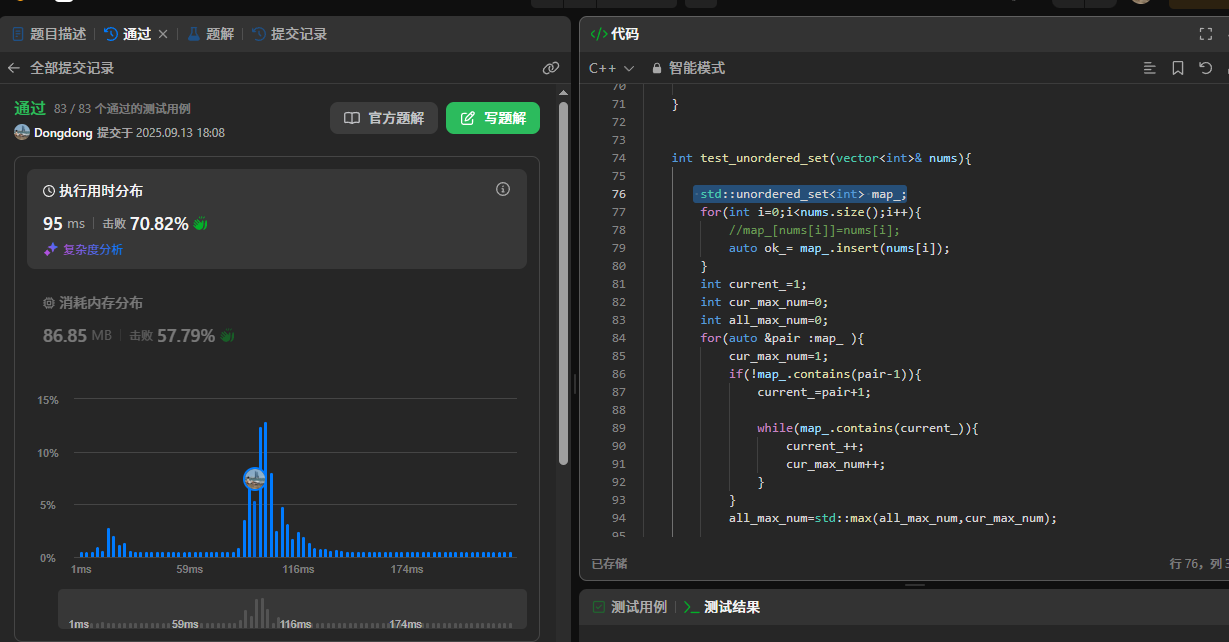Click the avatar marker on the runtime chart
Viewport: 1229px width, 642px height.
coord(255,479)
